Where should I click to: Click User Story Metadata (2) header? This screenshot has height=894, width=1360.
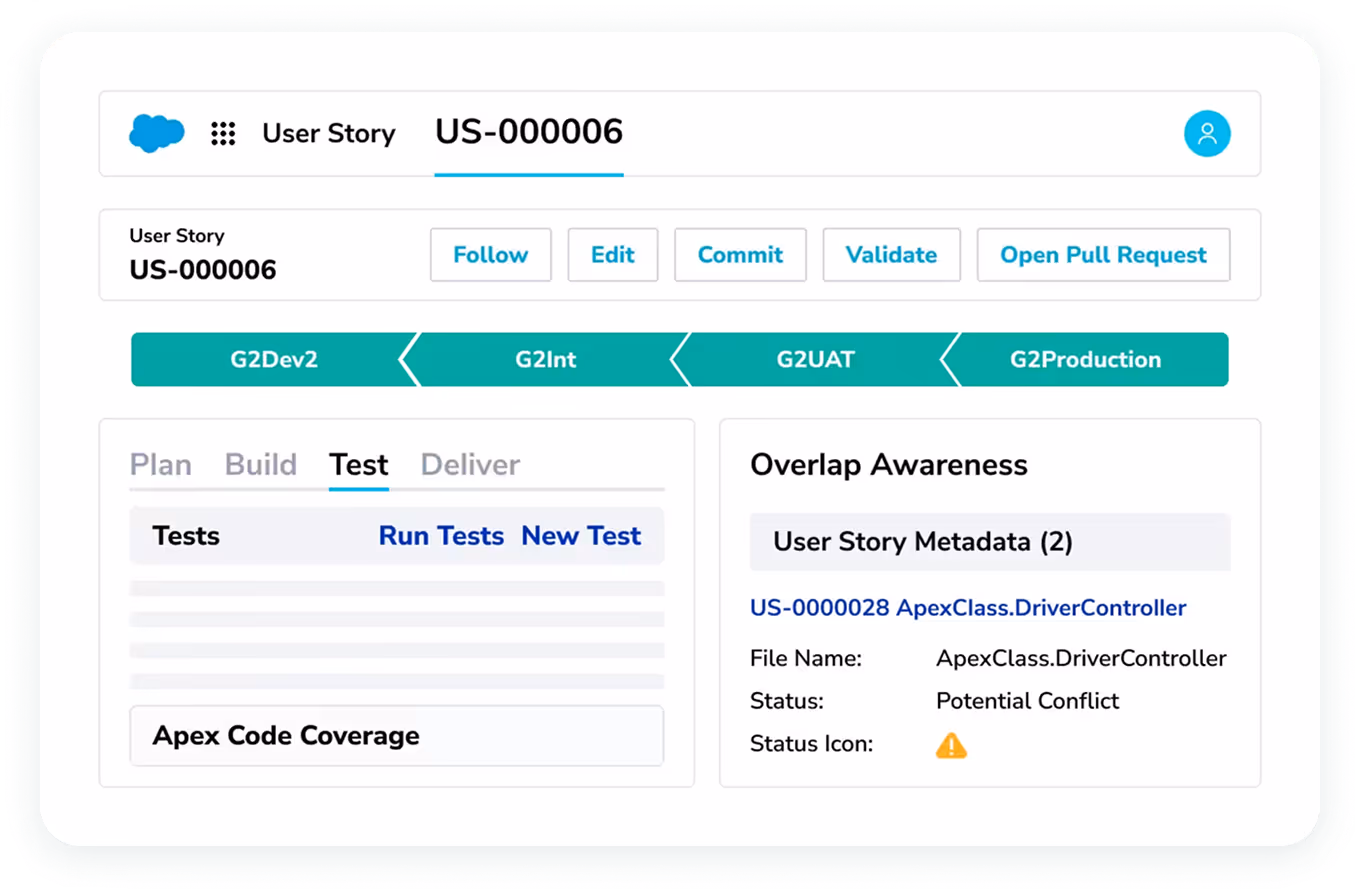pyautogui.click(x=990, y=542)
